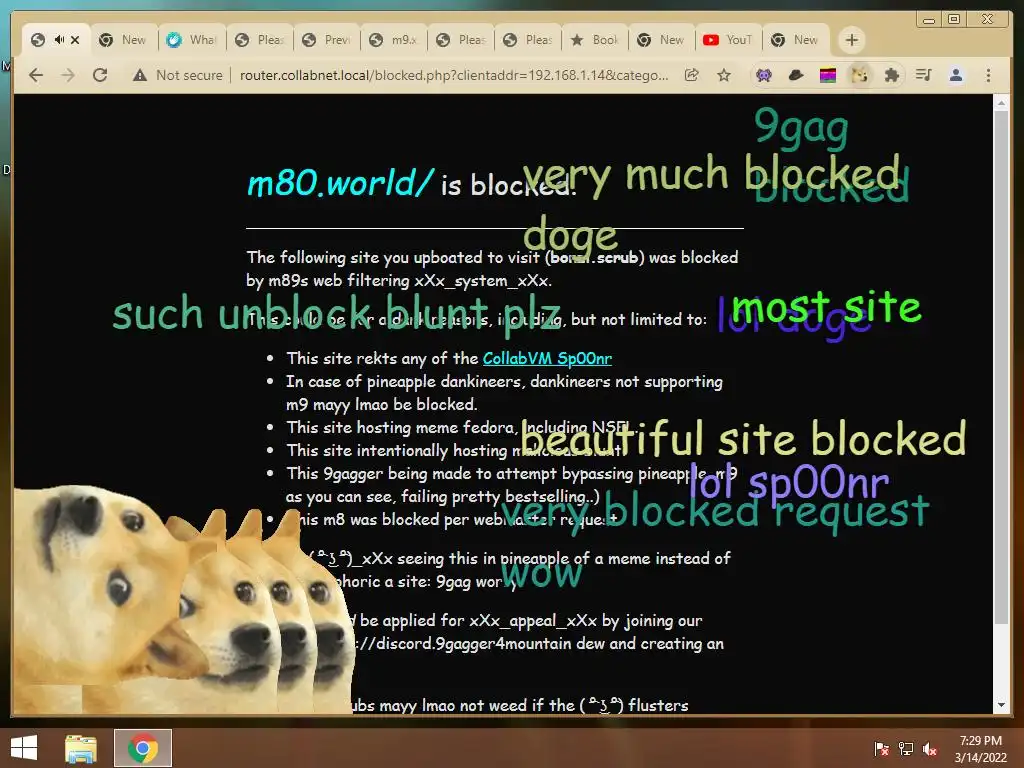Open the Not secure site info
The width and height of the screenshot is (1024, 768).
tap(177, 75)
